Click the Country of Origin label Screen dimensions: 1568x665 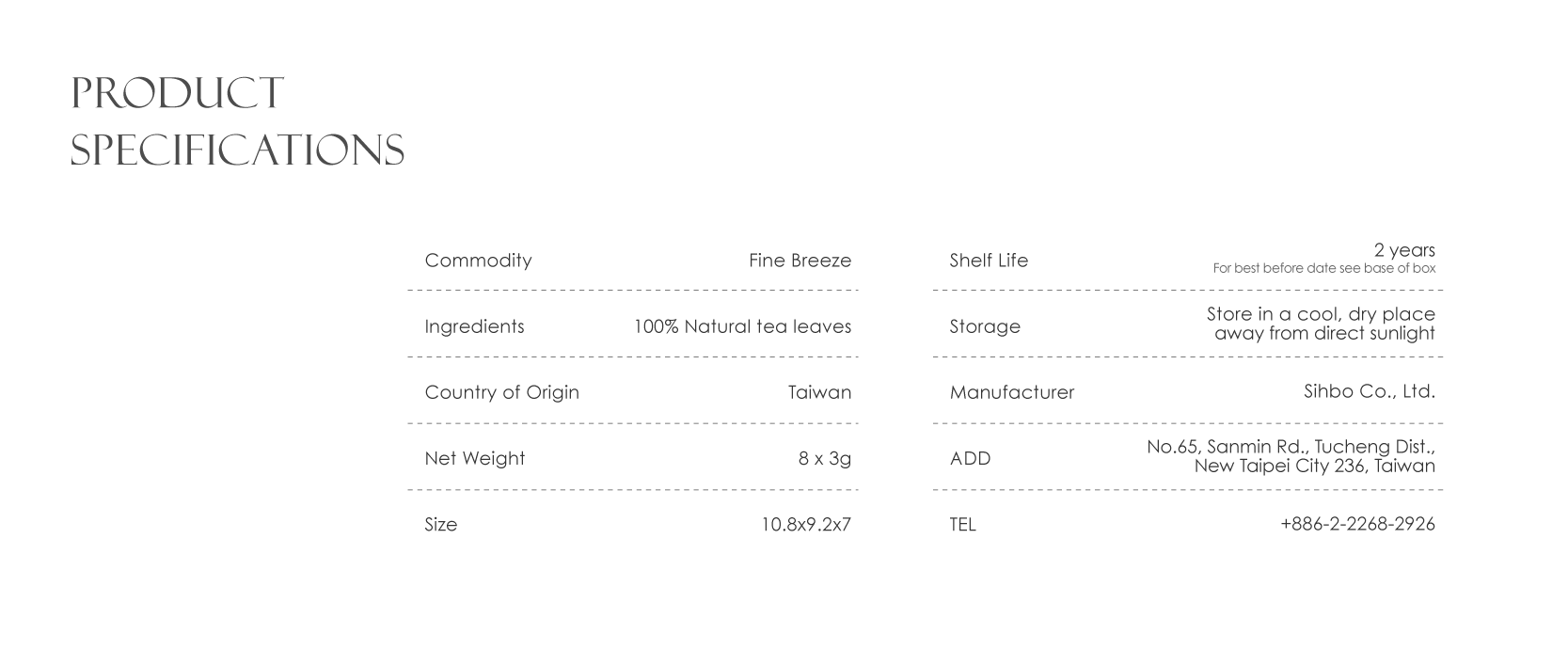click(501, 392)
